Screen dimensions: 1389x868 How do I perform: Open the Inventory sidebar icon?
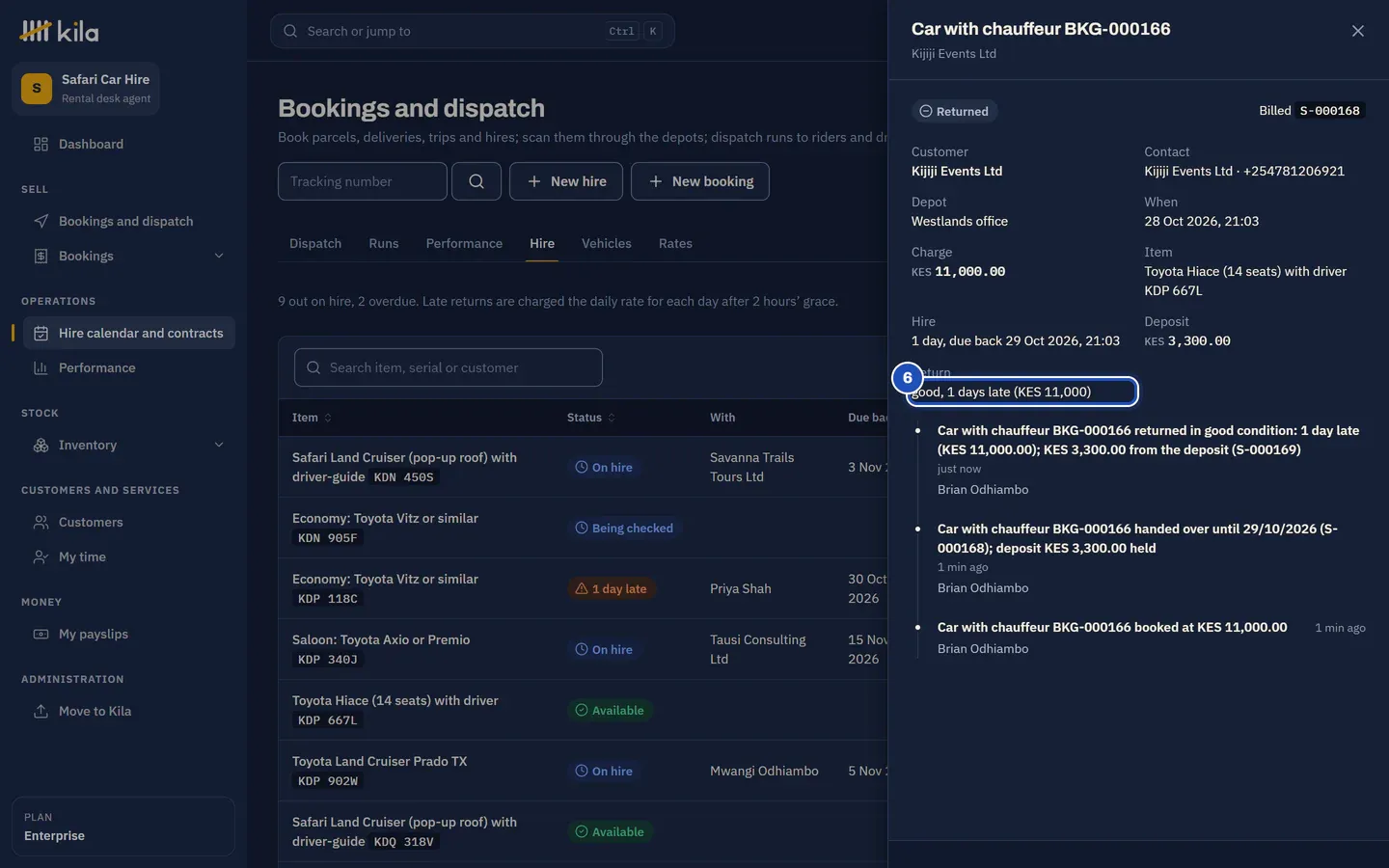coord(41,445)
